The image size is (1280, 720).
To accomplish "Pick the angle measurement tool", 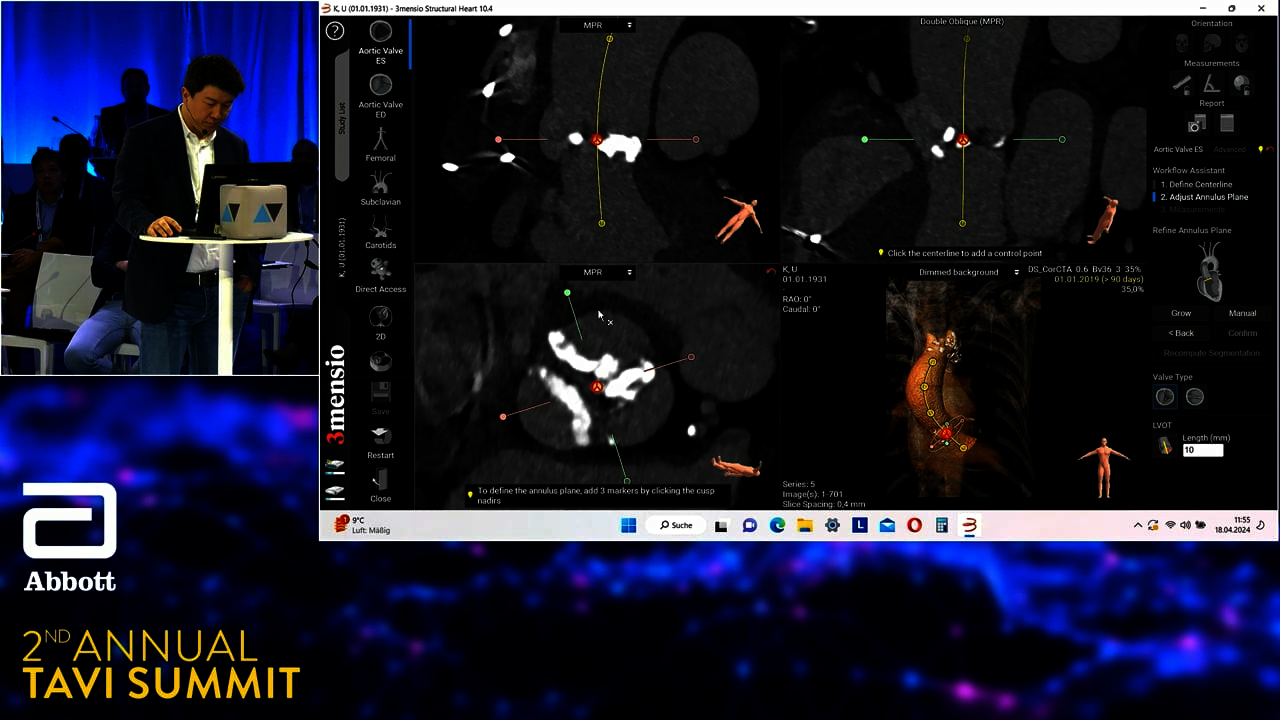I will point(1212,85).
